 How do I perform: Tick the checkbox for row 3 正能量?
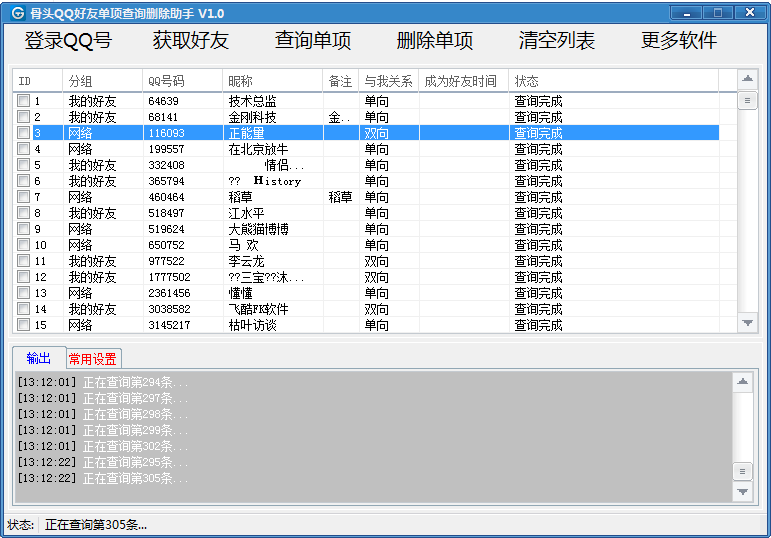point(23,133)
